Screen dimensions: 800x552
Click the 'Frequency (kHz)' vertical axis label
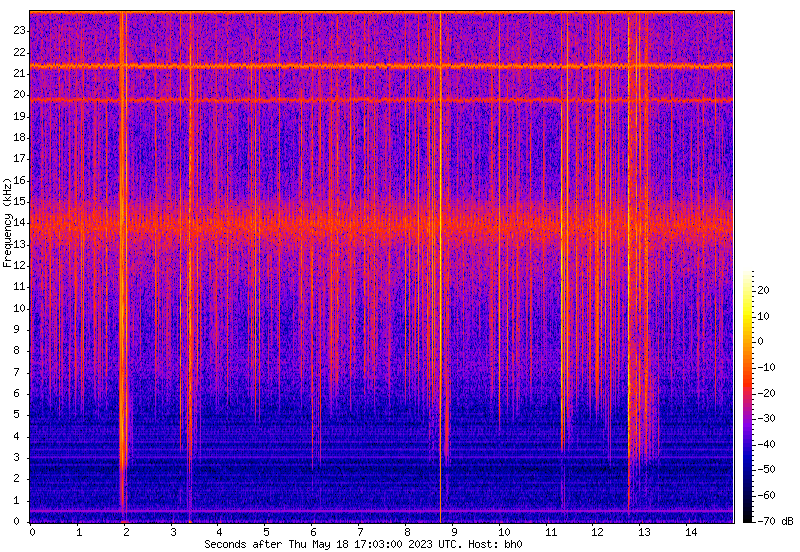point(8,222)
